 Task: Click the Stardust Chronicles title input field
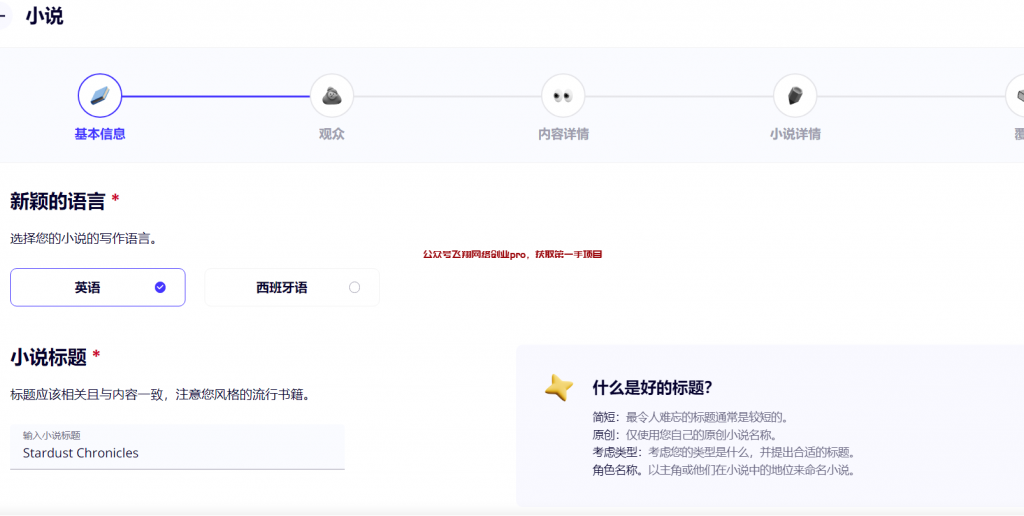pyautogui.click(x=177, y=452)
